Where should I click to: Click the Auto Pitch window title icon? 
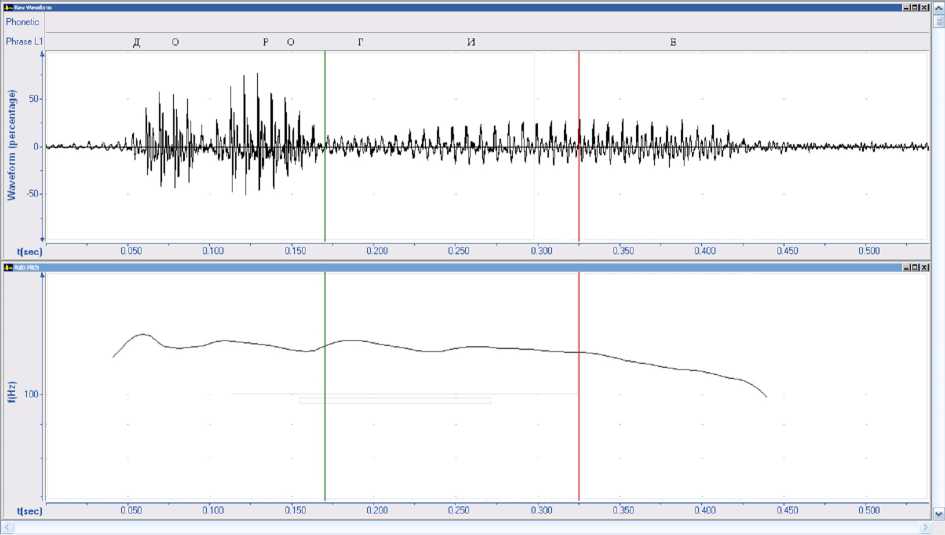coord(7,267)
